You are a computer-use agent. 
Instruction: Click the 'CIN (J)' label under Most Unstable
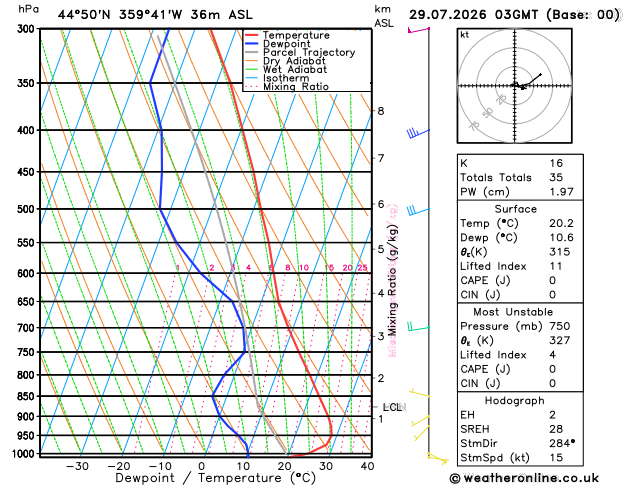[x=480, y=383]
